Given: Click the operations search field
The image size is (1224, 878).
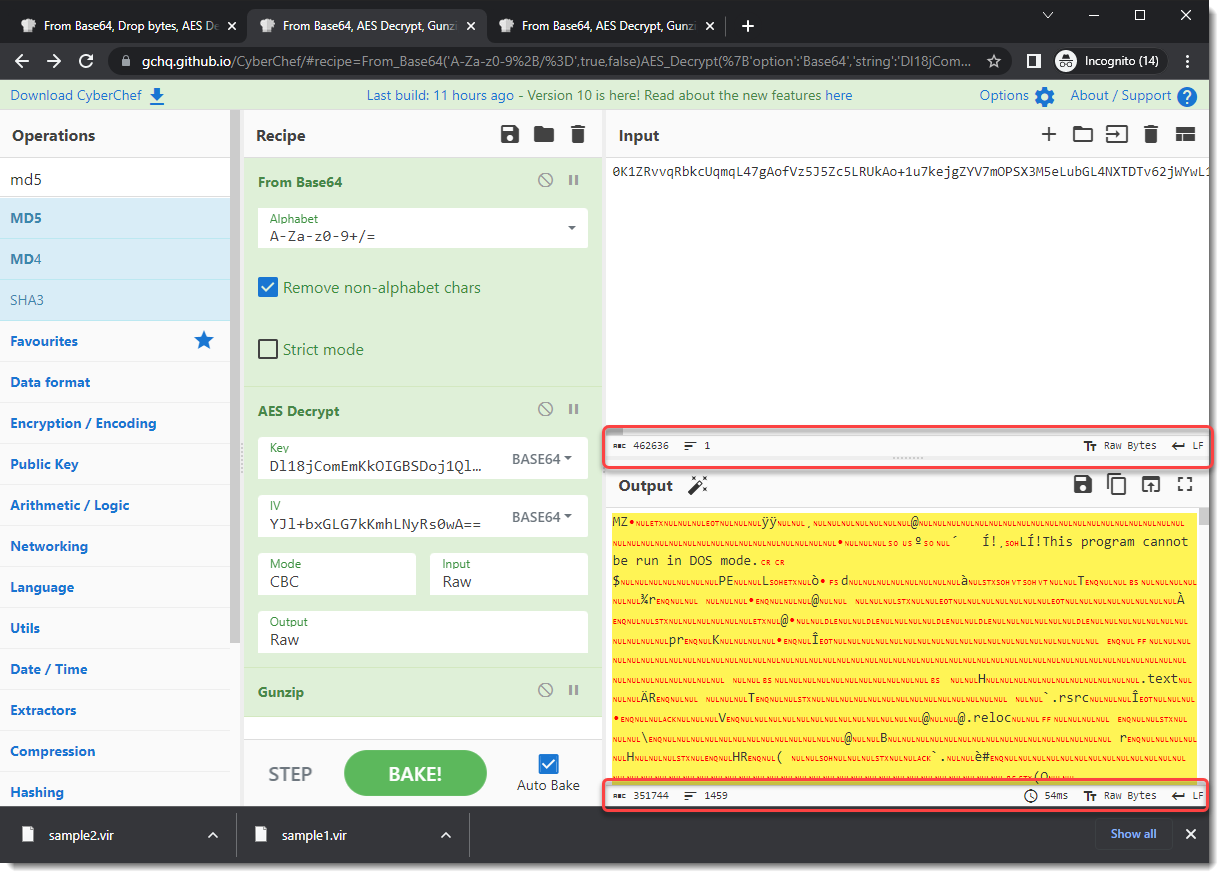Looking at the screenshot, I should tap(115, 180).
